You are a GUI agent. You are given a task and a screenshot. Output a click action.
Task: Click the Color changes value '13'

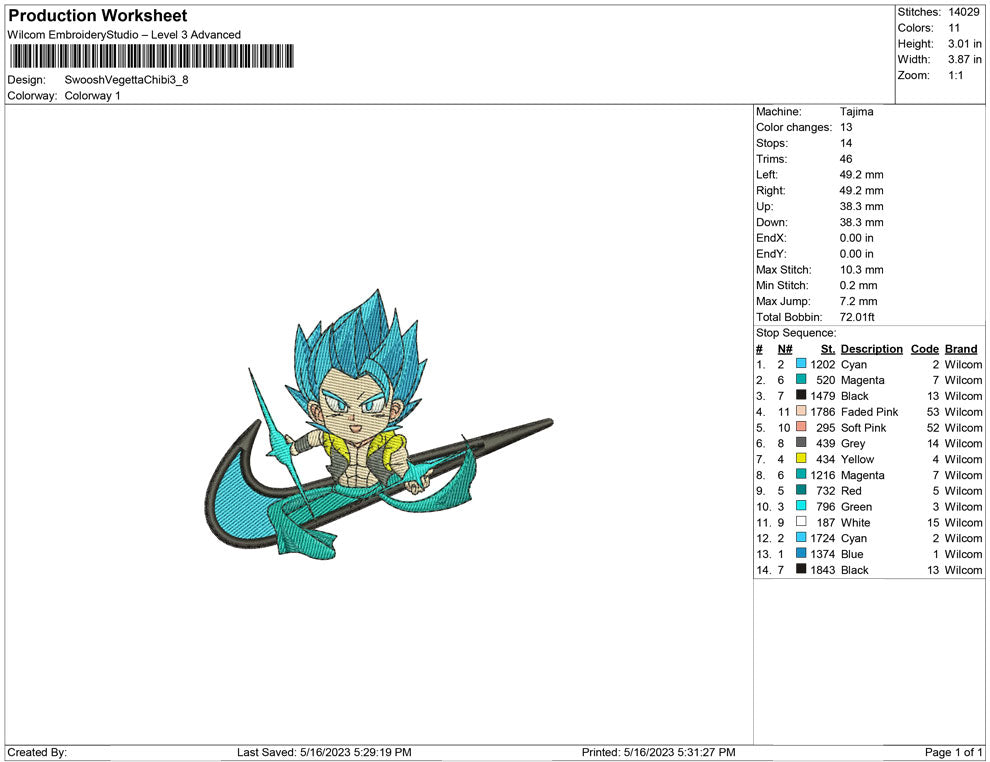click(846, 128)
